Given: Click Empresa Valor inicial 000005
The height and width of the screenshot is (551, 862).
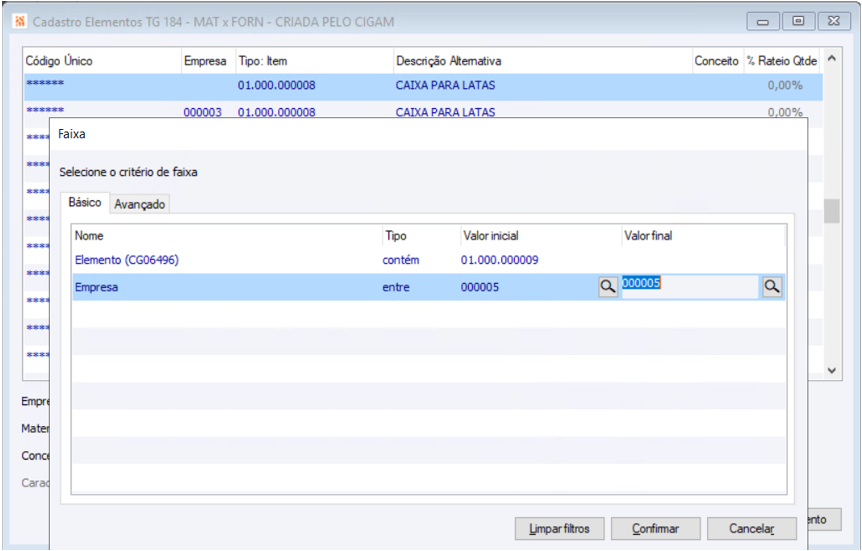Looking at the screenshot, I should tap(479, 286).
